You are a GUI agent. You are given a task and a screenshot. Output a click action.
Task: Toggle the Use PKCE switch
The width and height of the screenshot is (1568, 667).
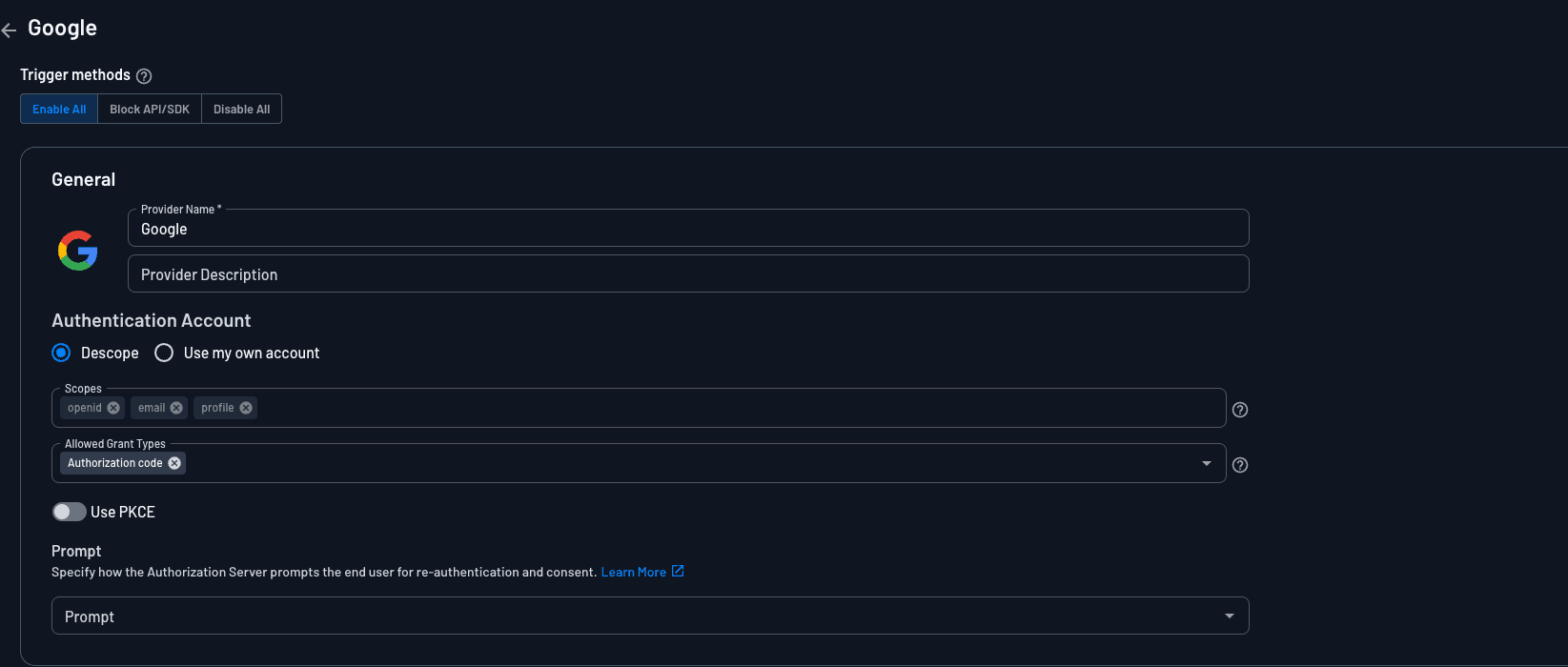[69, 512]
